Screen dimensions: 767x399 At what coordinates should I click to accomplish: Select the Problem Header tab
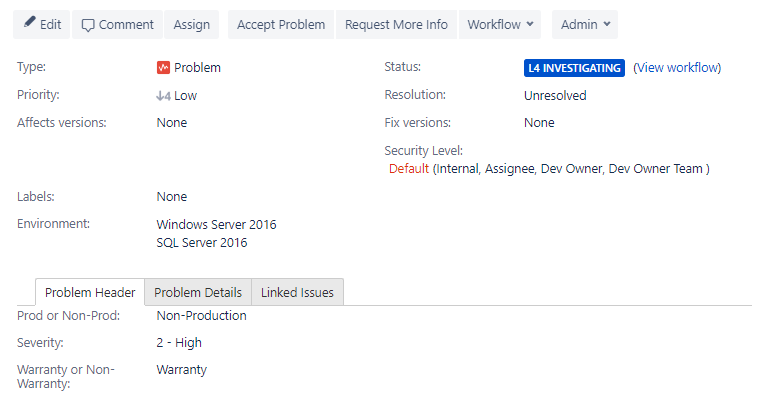pyautogui.click(x=90, y=292)
